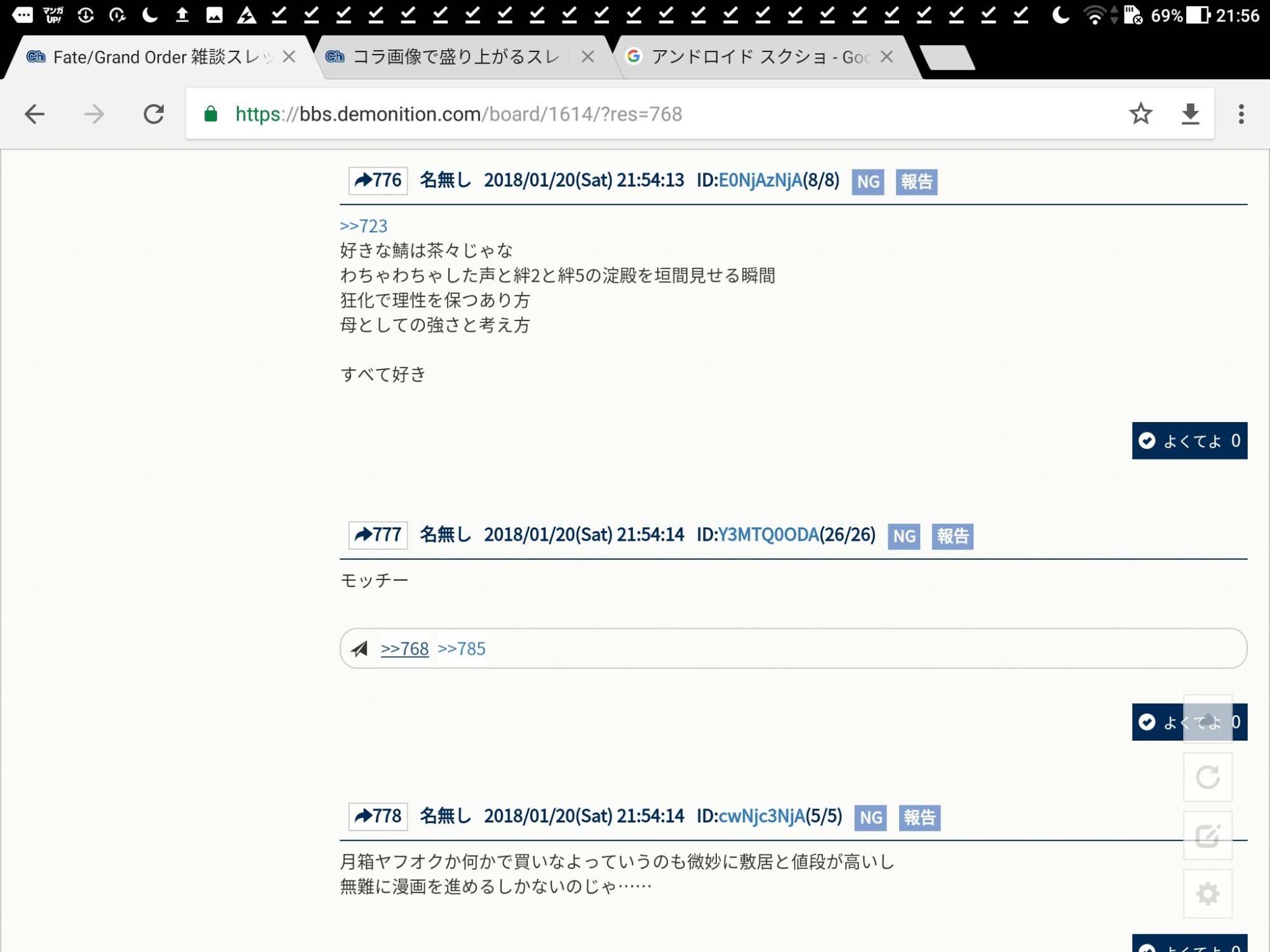The width and height of the screenshot is (1270, 952).
Task: Toggle NG on post 777
Action: point(904,536)
